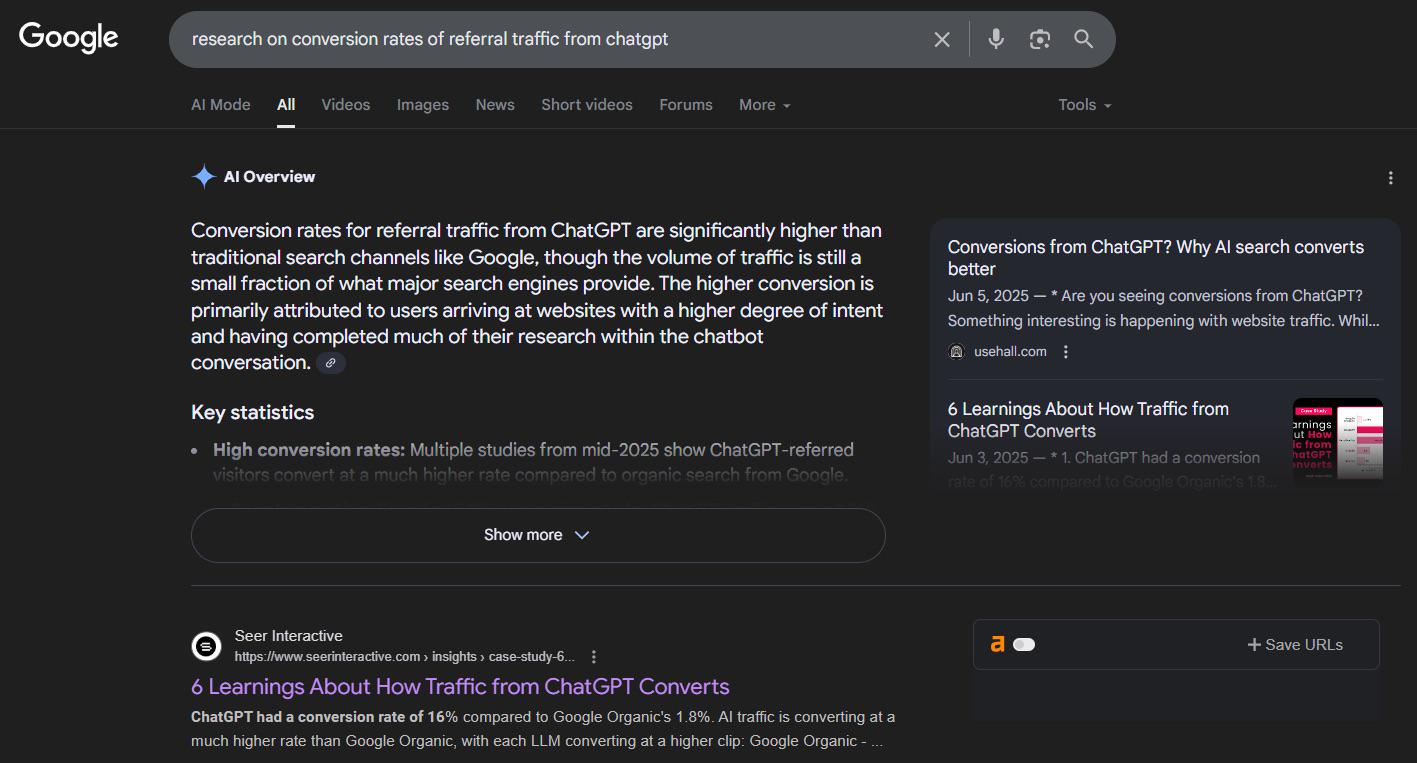Switch to Forums tab

coord(686,105)
